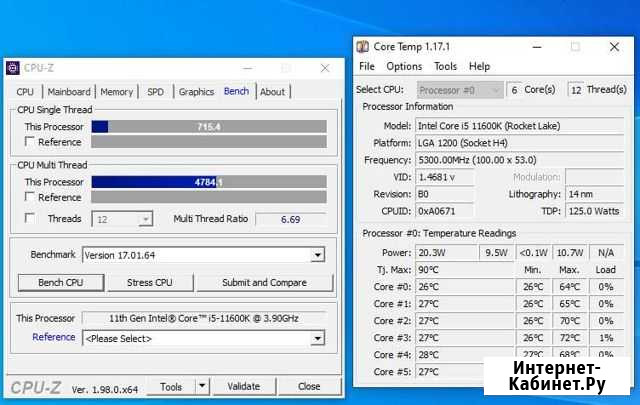Open the SPD tab
Screen dimensions: 640x405
click(x=156, y=92)
